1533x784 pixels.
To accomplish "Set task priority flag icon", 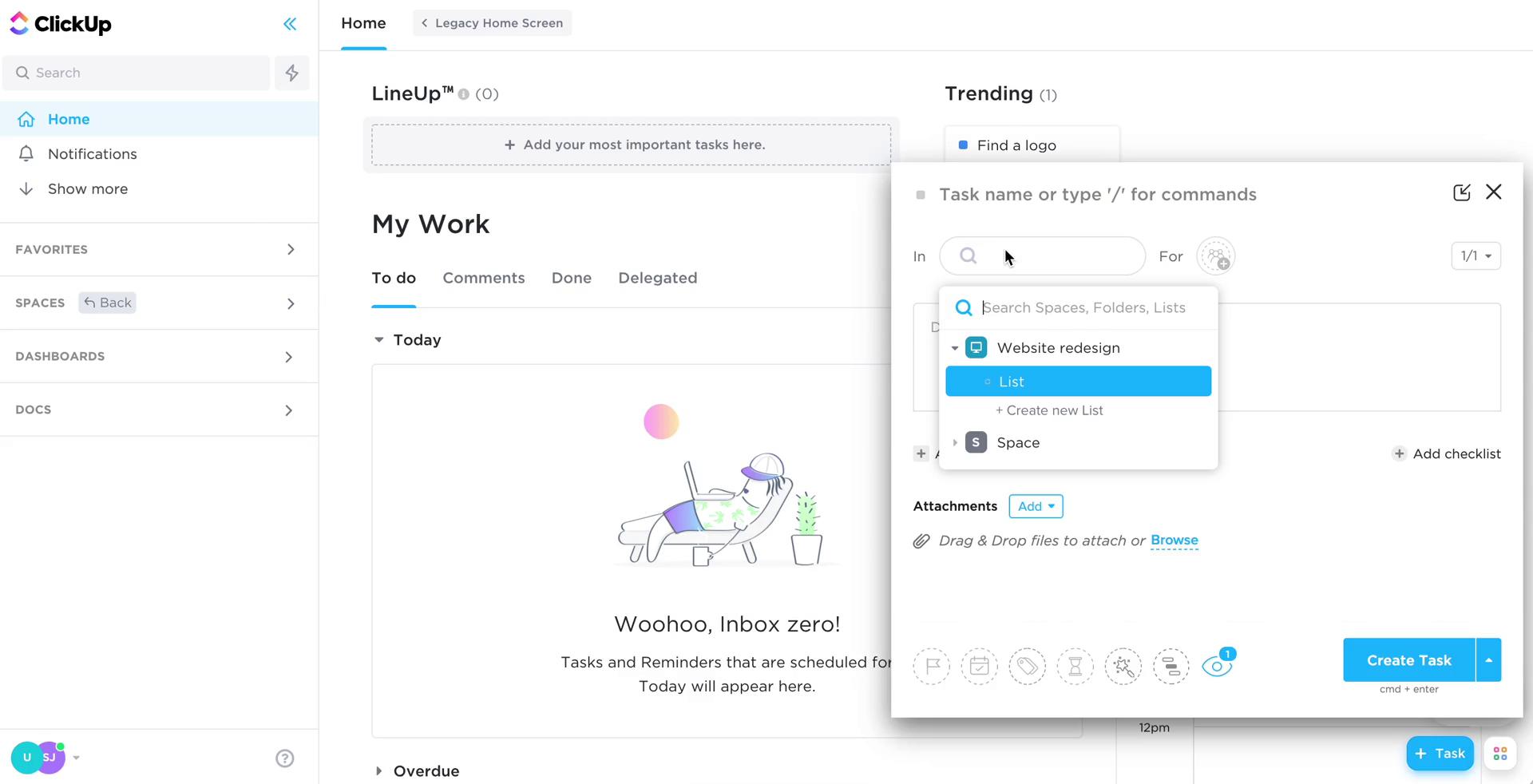I will [x=932, y=666].
